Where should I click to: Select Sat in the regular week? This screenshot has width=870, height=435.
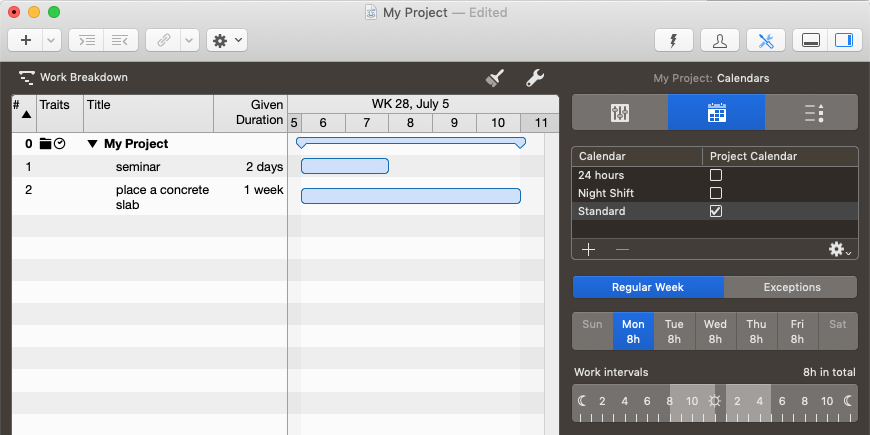838,331
